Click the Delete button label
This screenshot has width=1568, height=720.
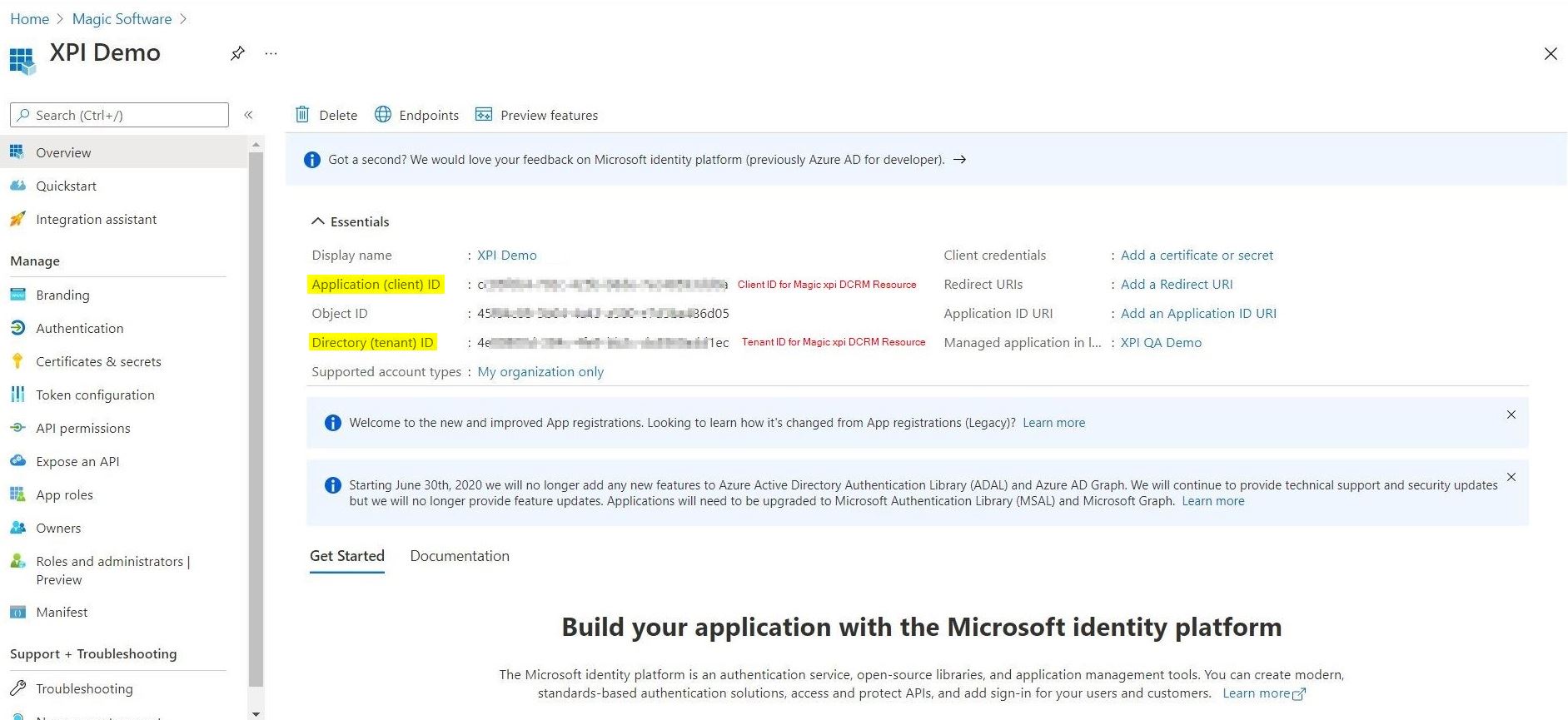[338, 116]
